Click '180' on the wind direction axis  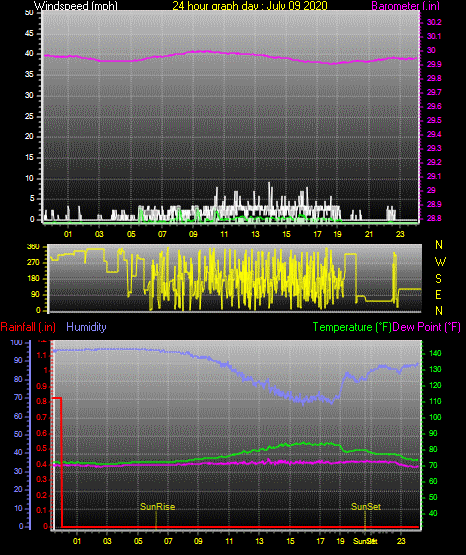[34, 279]
